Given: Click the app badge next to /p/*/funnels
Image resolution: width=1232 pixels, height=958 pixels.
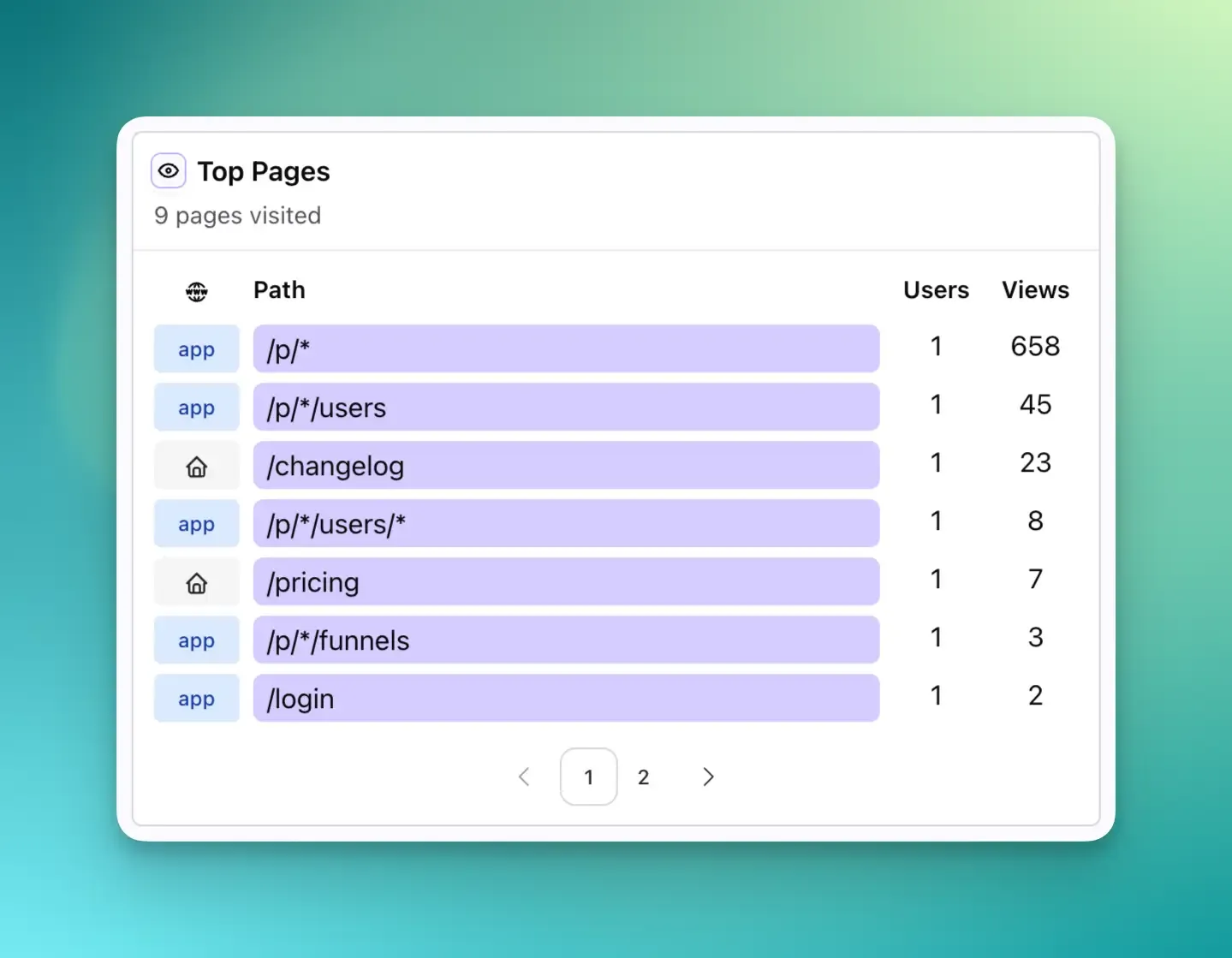Looking at the screenshot, I should tap(196, 640).
